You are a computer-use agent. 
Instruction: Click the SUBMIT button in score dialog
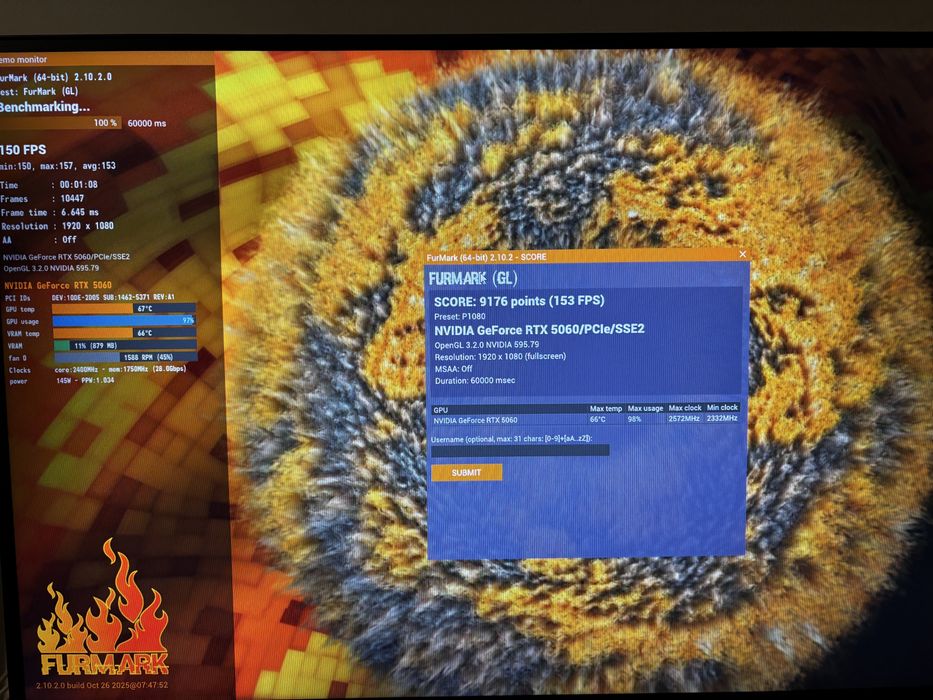coord(466,473)
